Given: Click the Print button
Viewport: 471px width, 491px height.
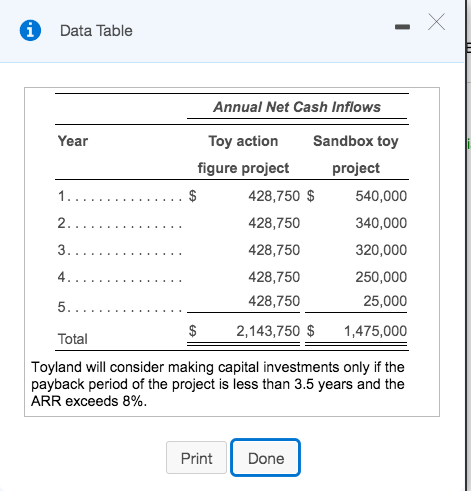Looking at the screenshot, I should pyautogui.click(x=196, y=458).
